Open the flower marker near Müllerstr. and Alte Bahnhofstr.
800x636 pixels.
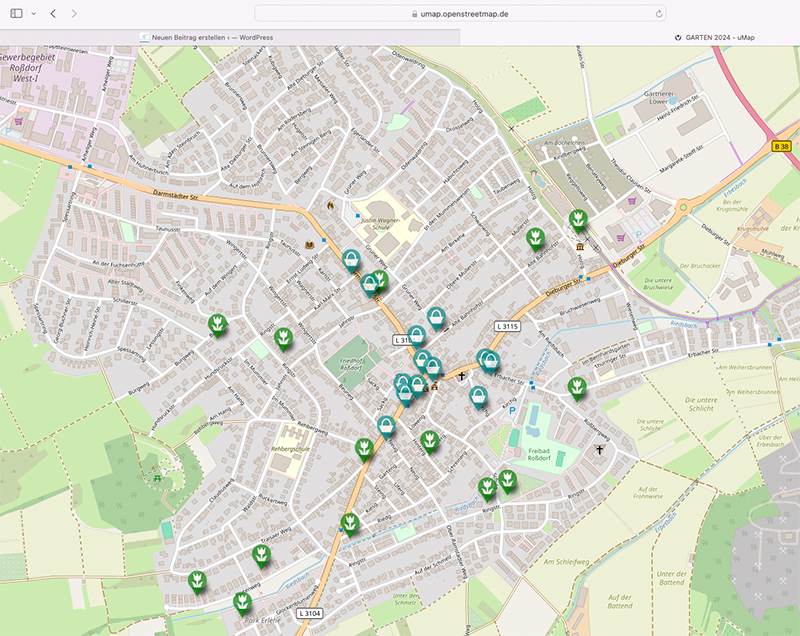(x=535, y=239)
